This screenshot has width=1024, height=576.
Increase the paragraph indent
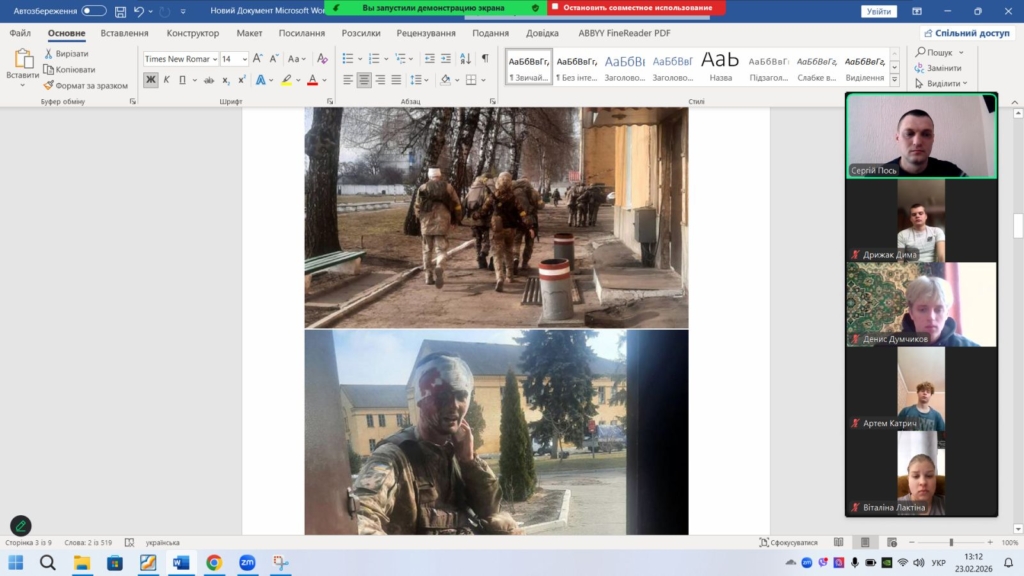point(445,59)
